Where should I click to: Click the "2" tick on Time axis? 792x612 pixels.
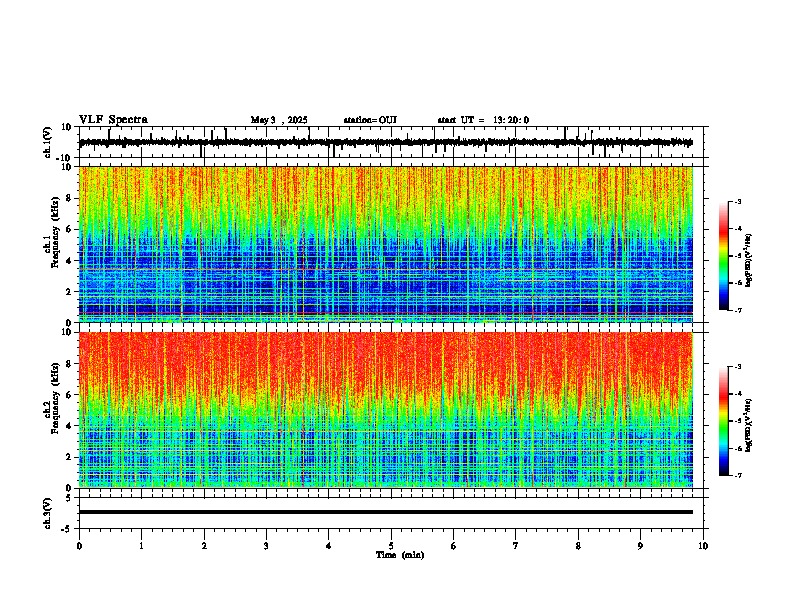click(x=204, y=546)
